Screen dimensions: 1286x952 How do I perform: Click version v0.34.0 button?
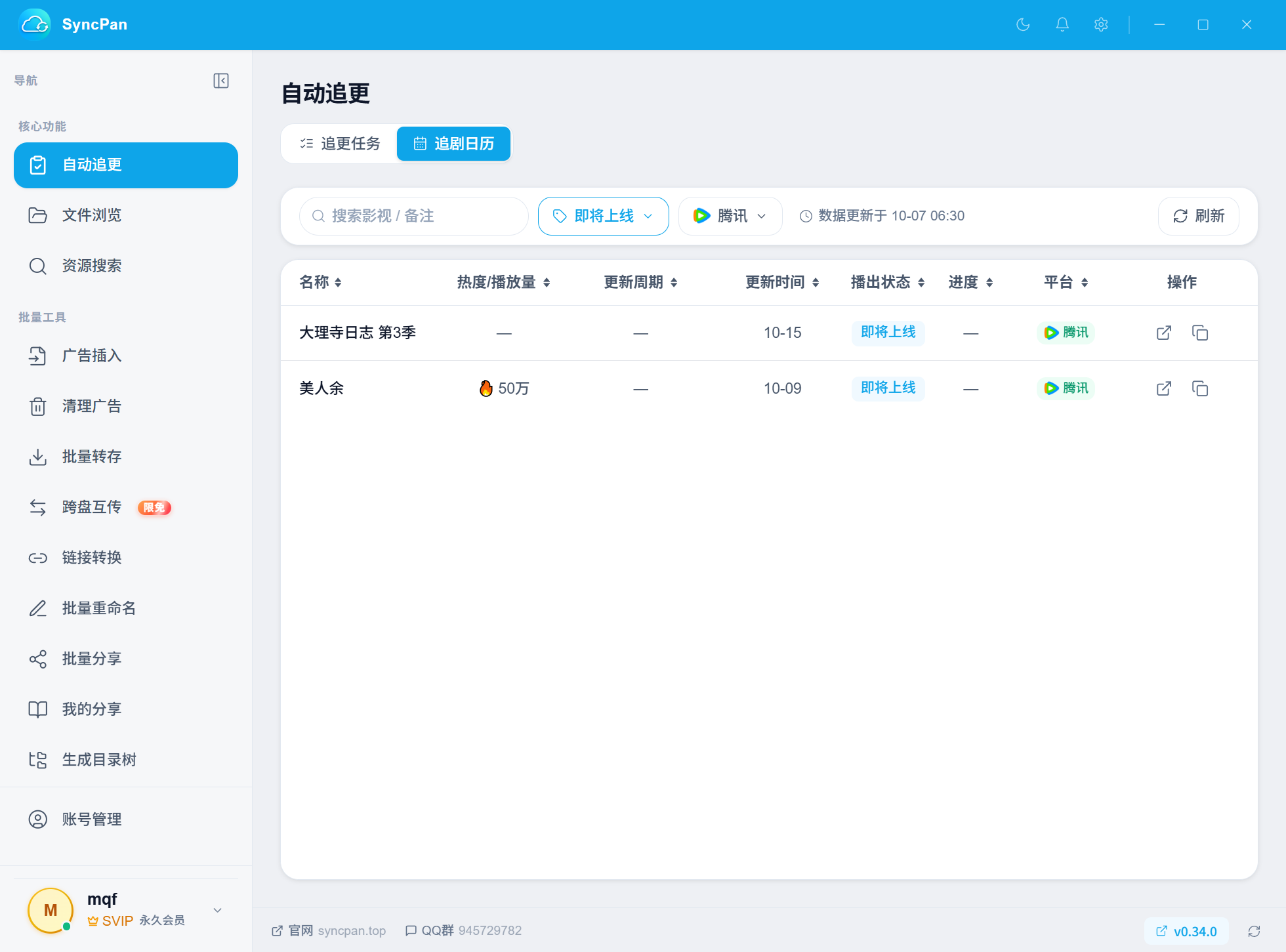tap(1186, 932)
